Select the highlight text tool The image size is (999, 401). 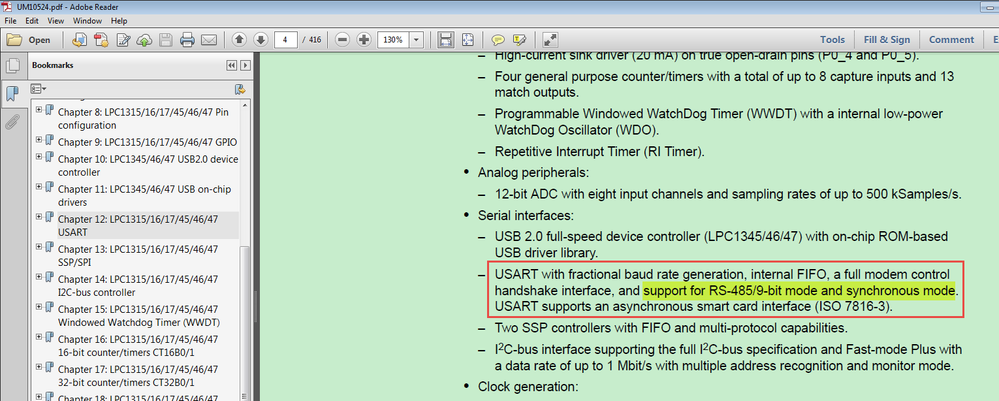[519, 40]
